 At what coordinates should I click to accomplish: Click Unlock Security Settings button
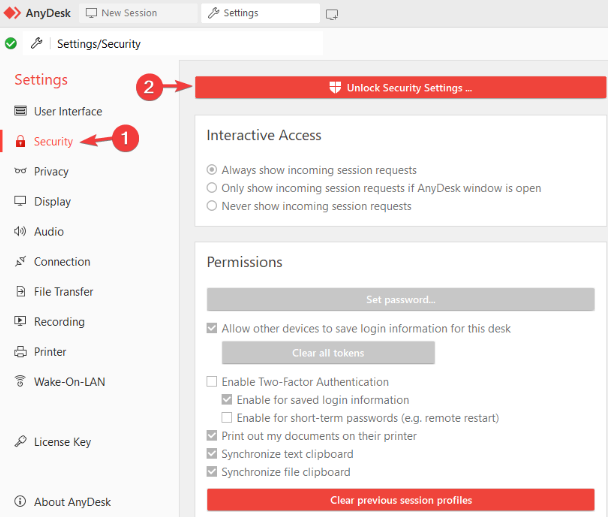[400, 87]
